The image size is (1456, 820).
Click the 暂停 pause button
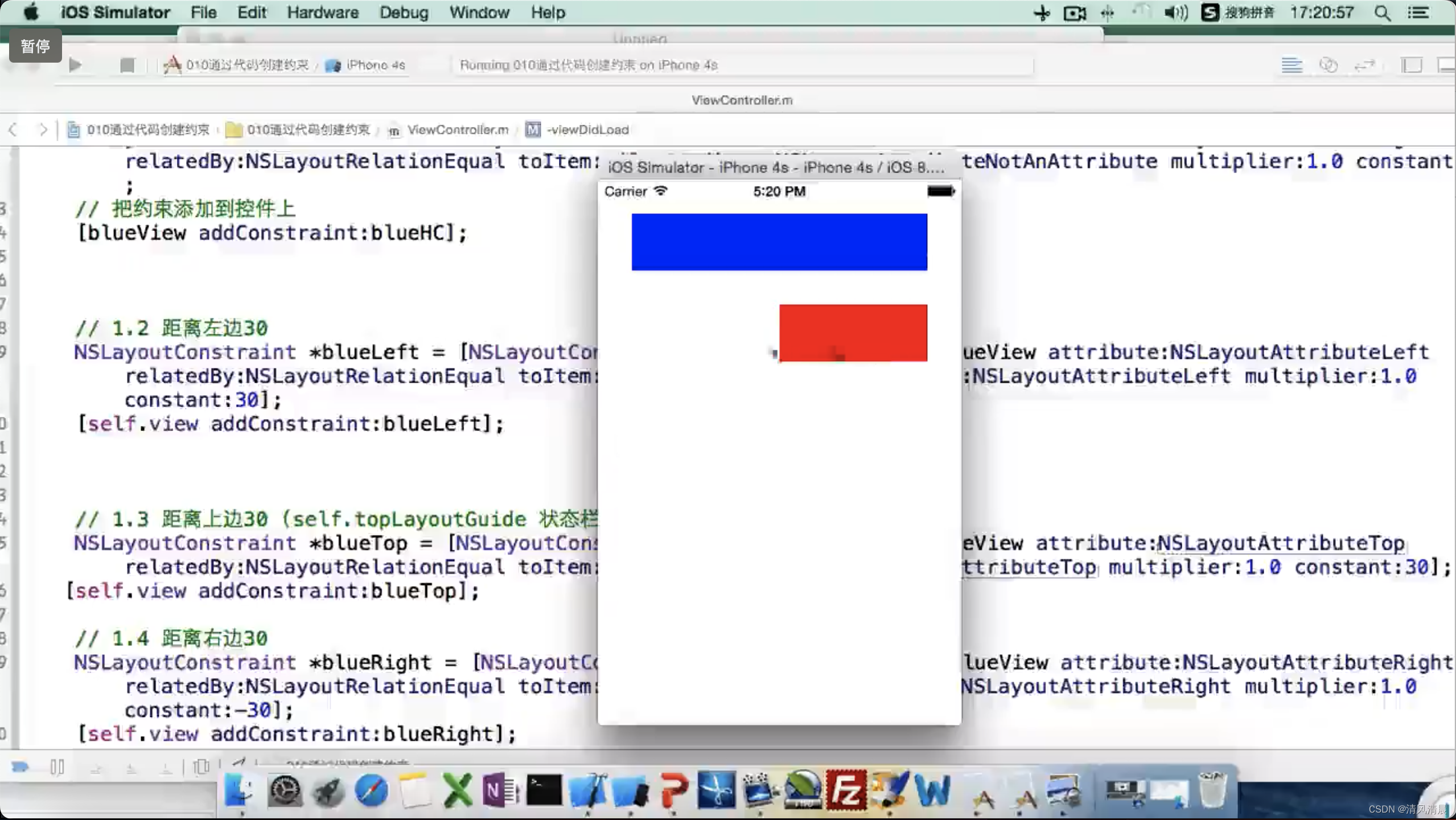tap(35, 46)
